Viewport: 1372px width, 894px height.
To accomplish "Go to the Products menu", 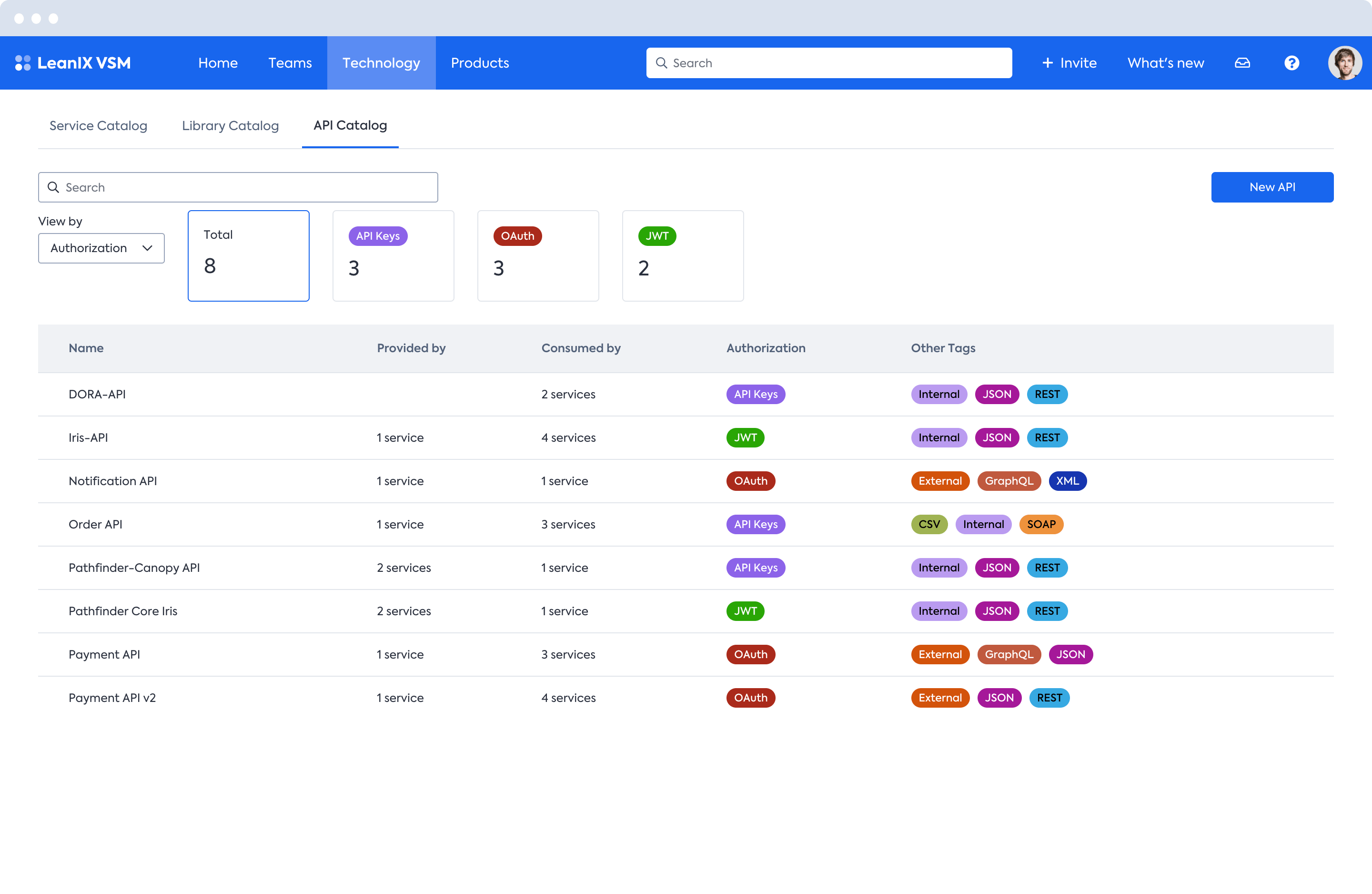I will pos(480,63).
